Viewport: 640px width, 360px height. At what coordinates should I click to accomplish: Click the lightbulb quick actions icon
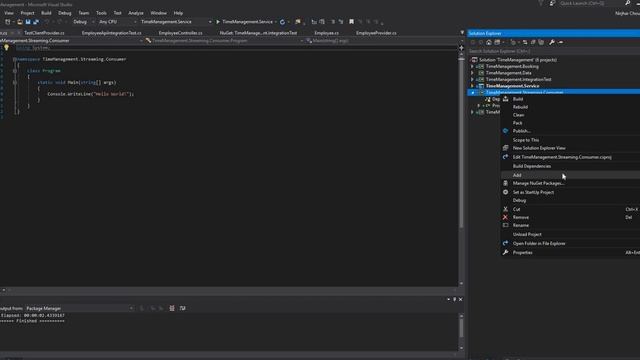[x=7, y=48]
